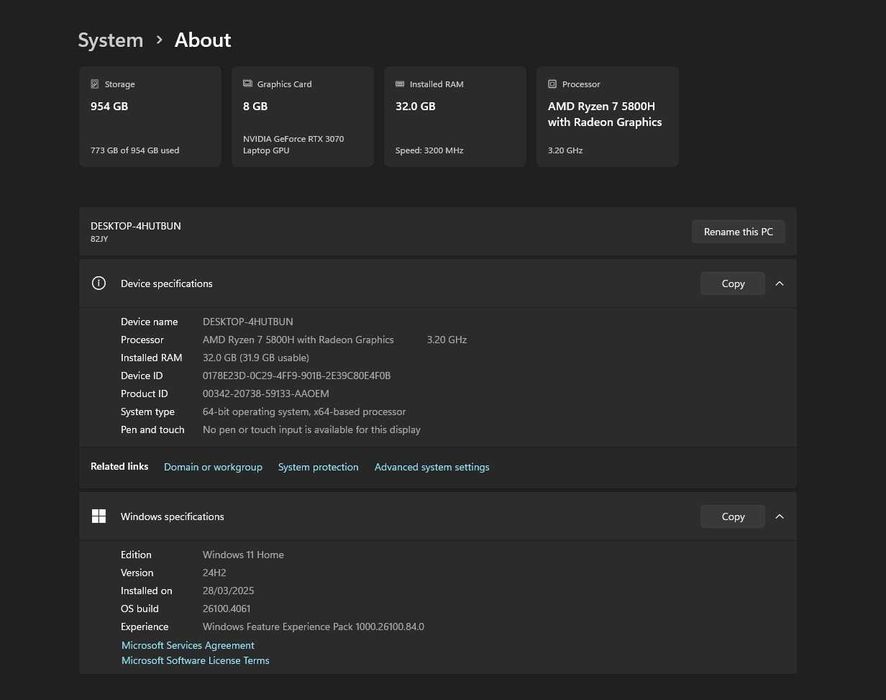This screenshot has width=886, height=700.
Task: Open the Domain or workgroup link
Action: [213, 467]
